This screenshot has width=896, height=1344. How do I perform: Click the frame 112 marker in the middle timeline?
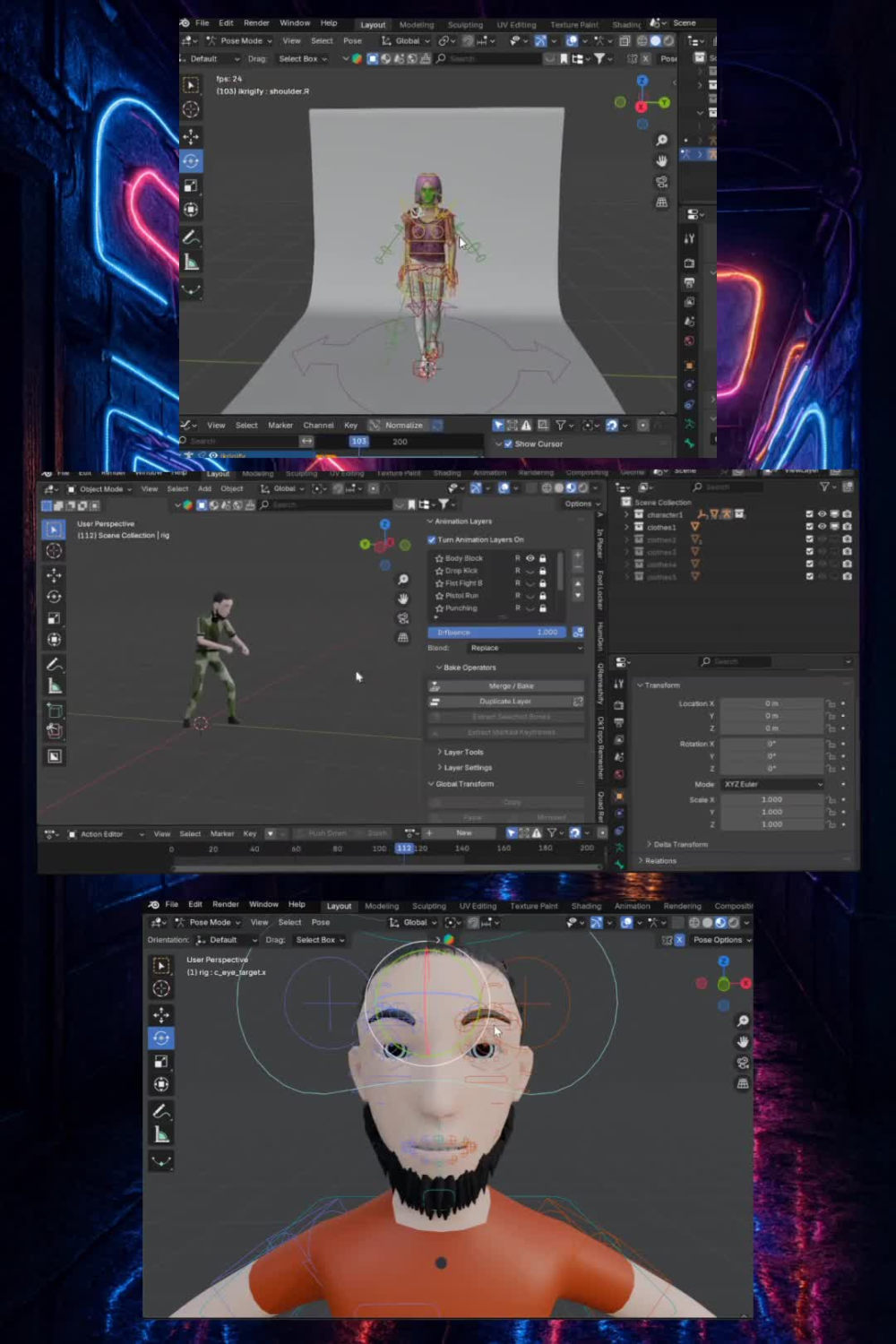click(404, 849)
